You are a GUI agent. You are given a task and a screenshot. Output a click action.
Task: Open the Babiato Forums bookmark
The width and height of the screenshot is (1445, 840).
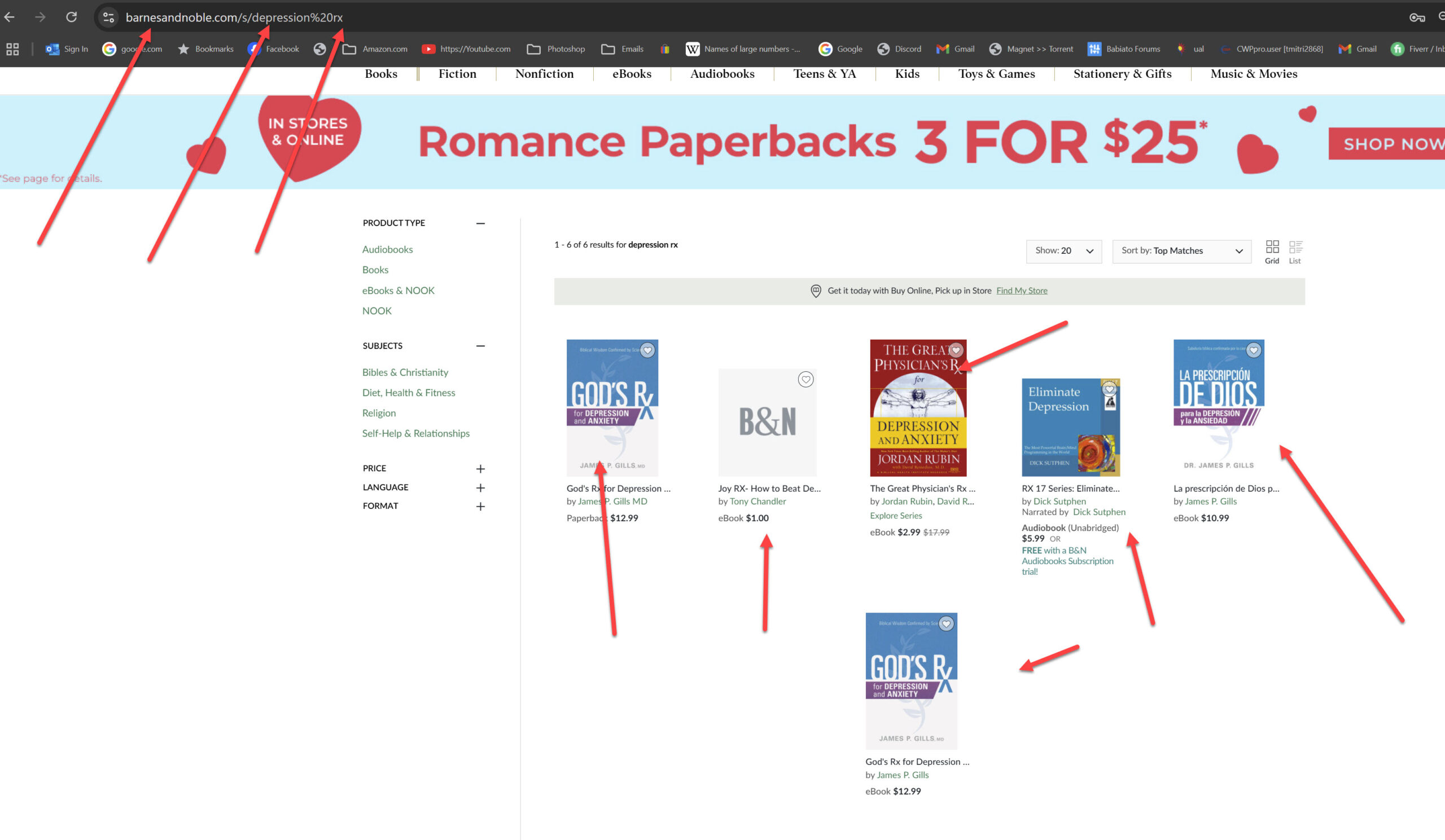tap(1124, 49)
